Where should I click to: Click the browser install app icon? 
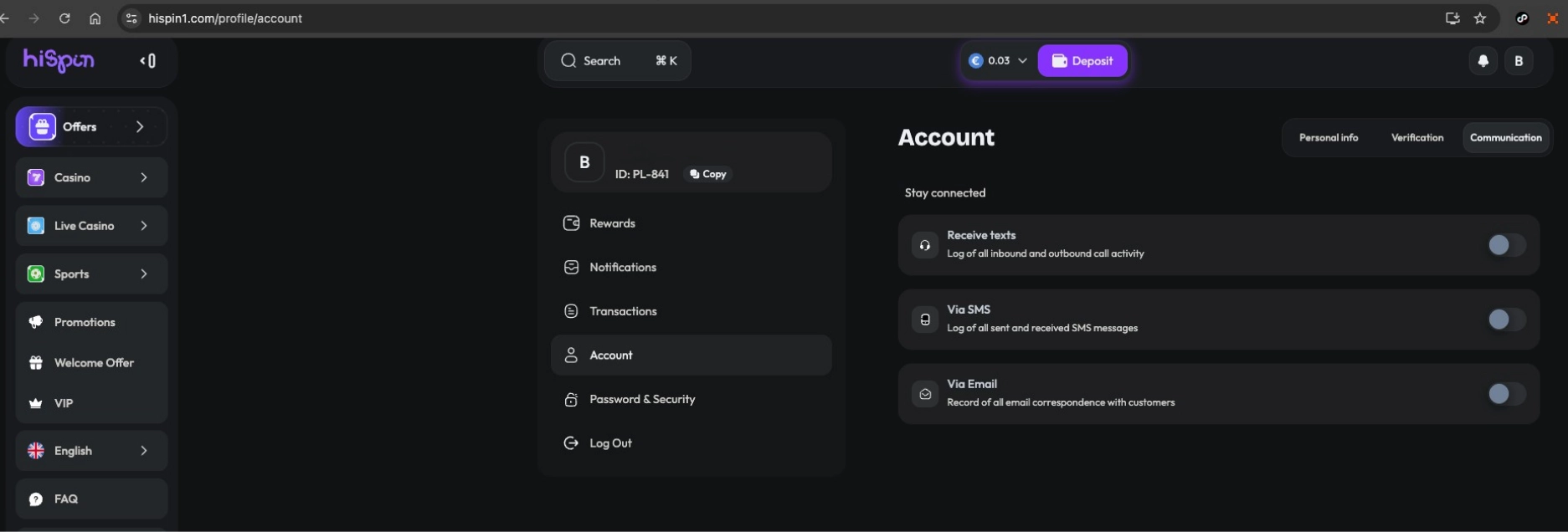1452,18
